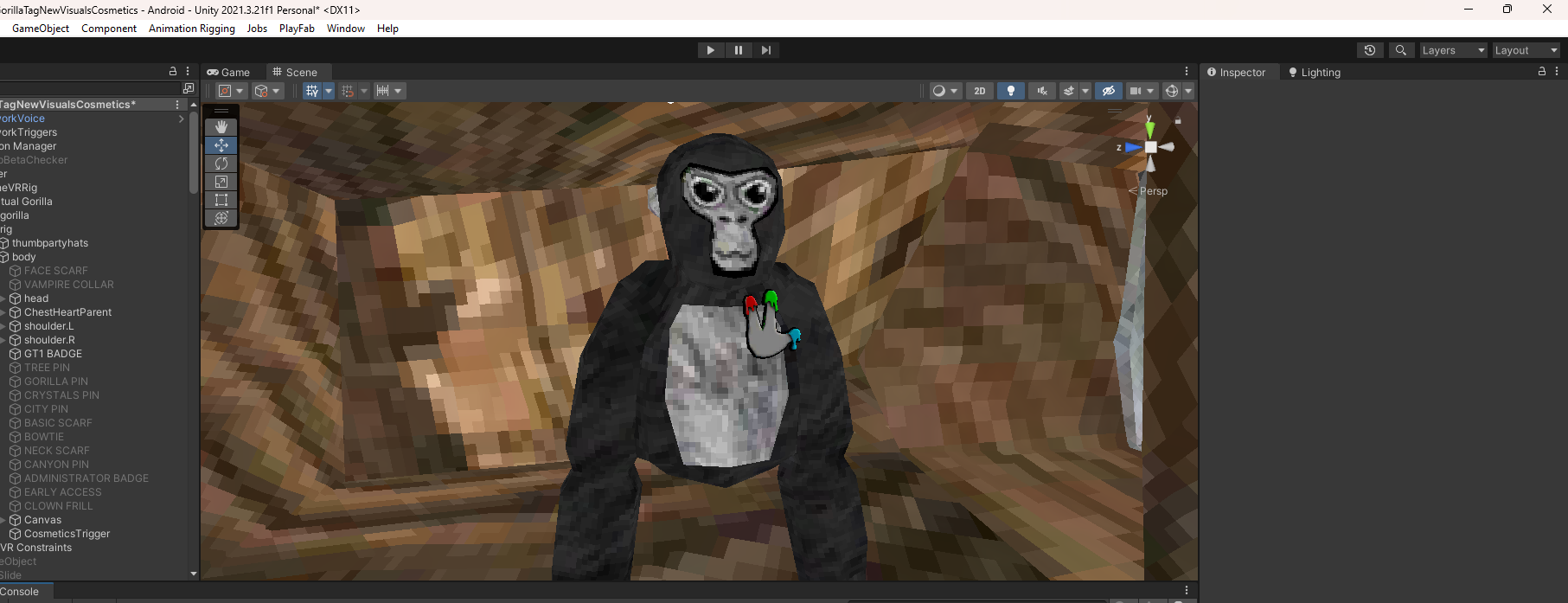Expand the Canvas object in Hierarchy
The width and height of the screenshot is (1568, 603).
(x=3, y=520)
